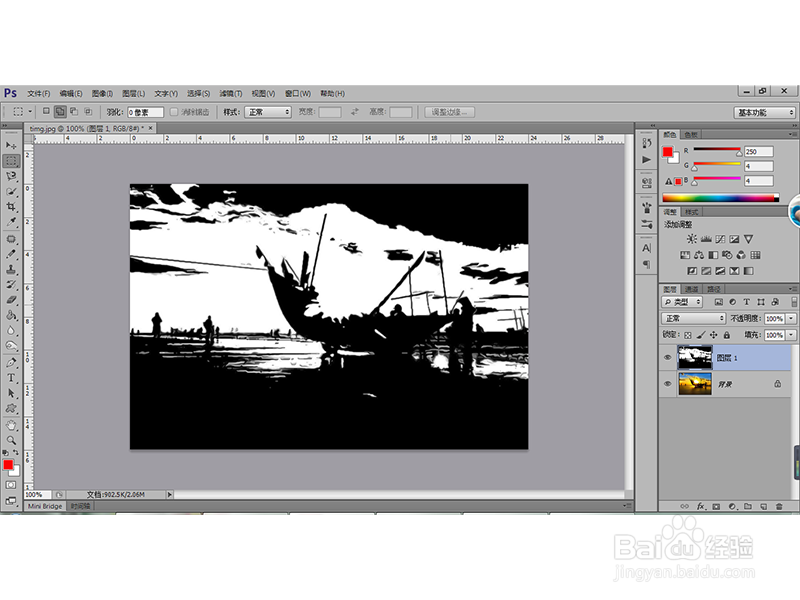800x600 pixels.
Task: Expand the status bar info arrow
Action: click(169, 494)
